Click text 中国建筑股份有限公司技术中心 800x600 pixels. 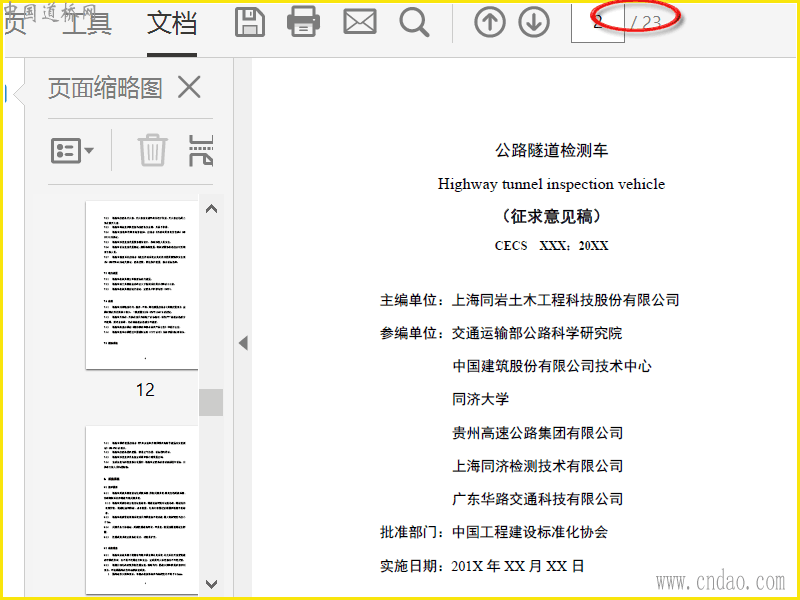552,366
